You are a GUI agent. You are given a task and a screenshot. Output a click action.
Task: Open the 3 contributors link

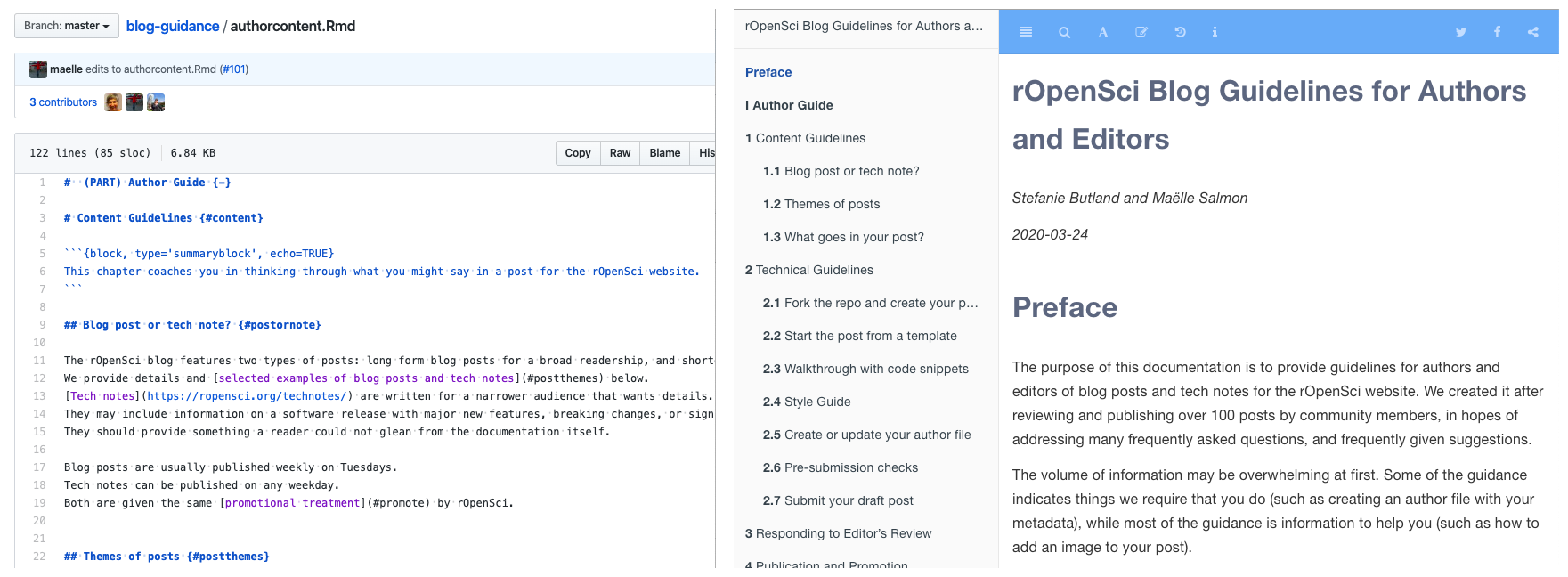point(63,102)
